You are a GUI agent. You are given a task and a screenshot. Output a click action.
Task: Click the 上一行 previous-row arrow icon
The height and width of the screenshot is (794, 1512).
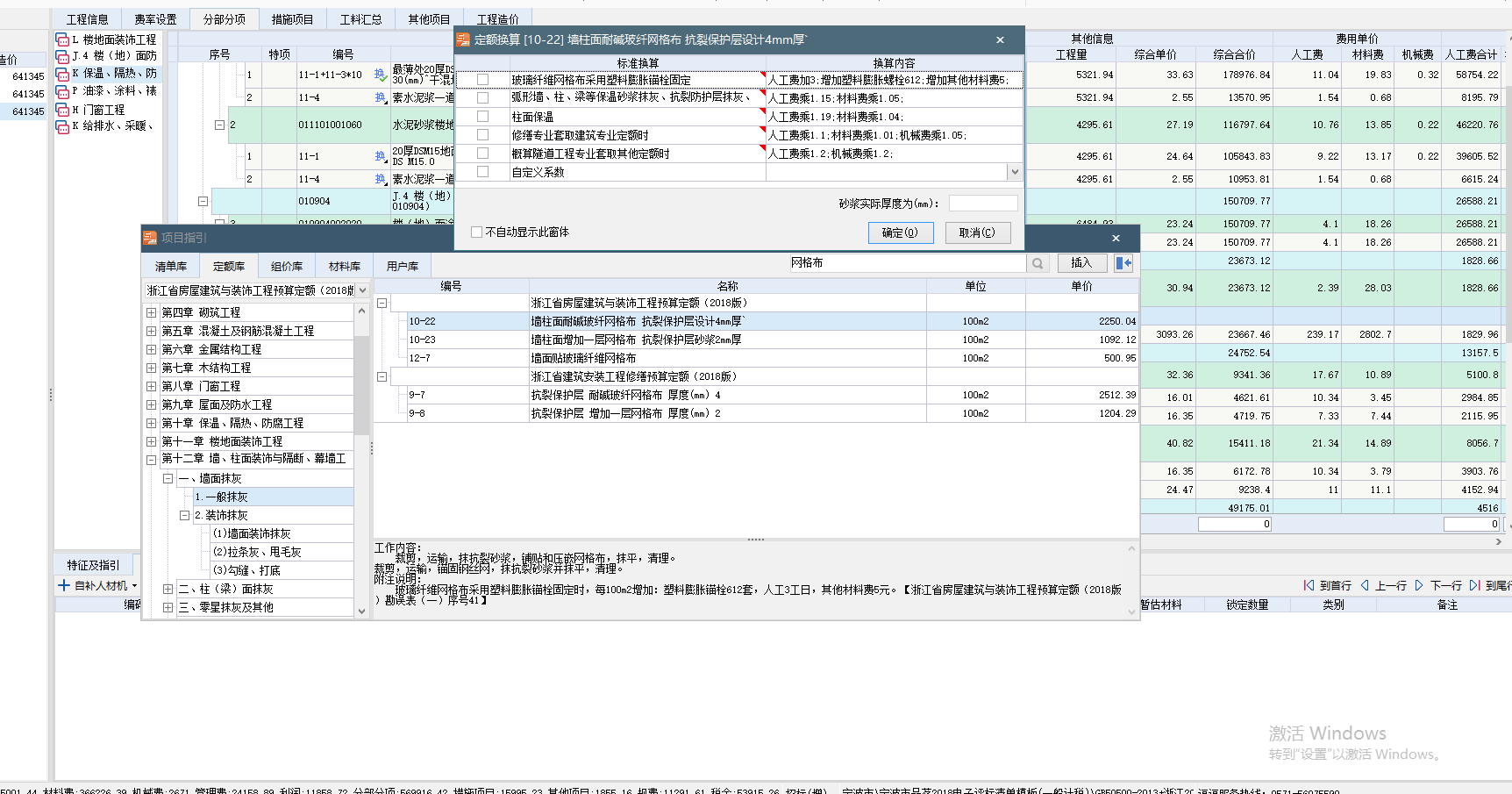(1365, 585)
